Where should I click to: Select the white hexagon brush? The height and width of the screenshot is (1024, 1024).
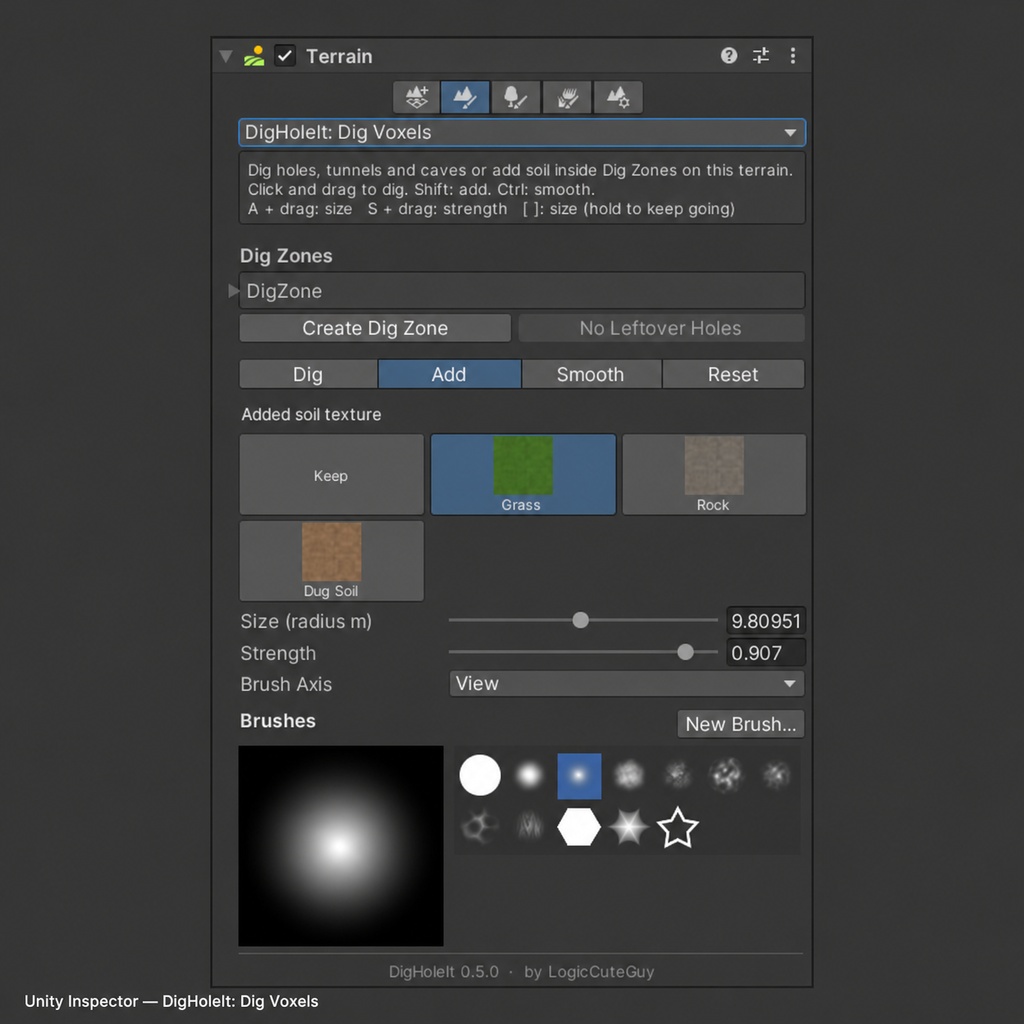579,827
